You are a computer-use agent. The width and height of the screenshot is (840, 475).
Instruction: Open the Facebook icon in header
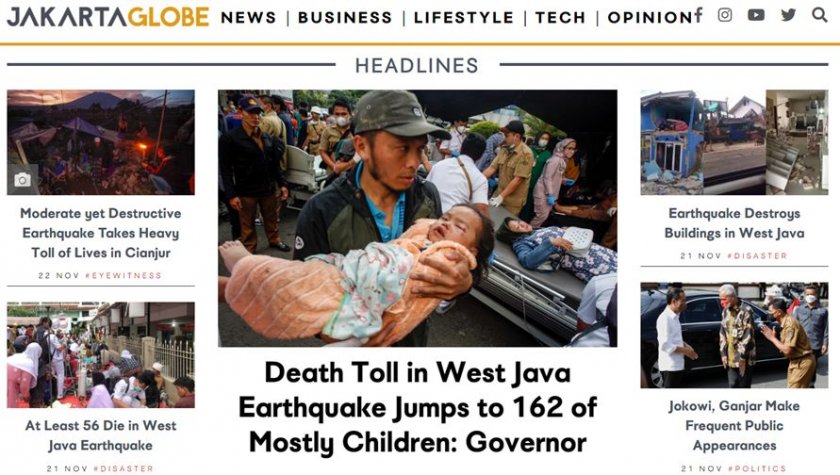[699, 15]
